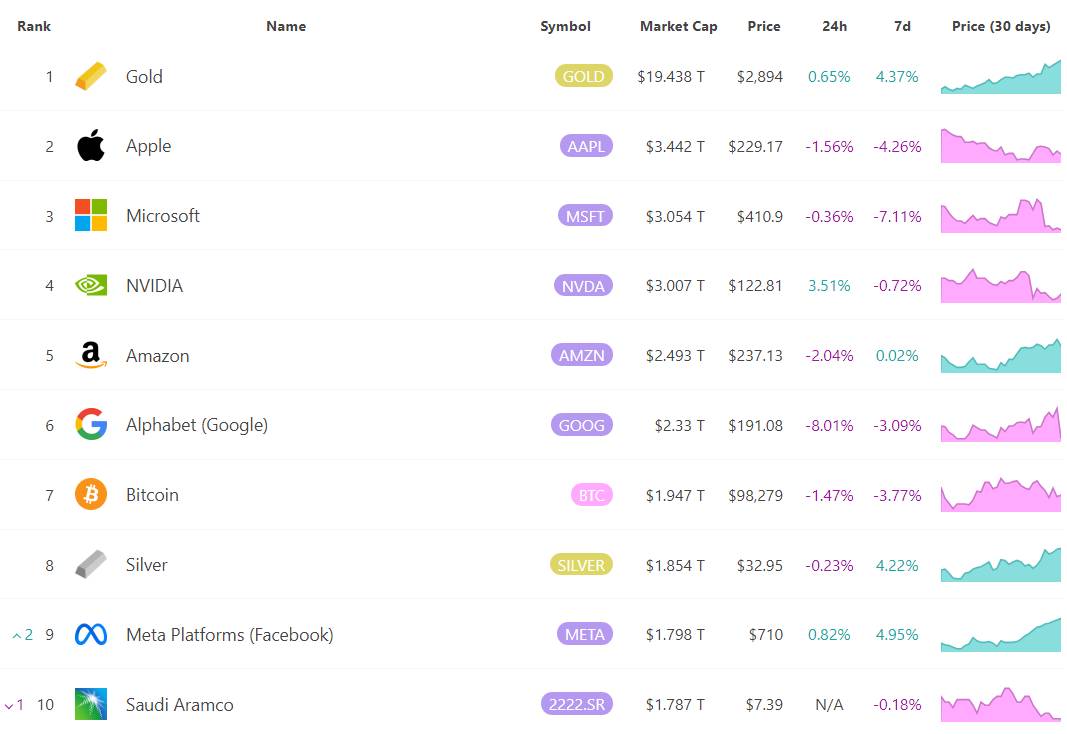Click the Google G logo icon
Image resolution: width=1067 pixels, height=734 pixels.
(x=91, y=424)
